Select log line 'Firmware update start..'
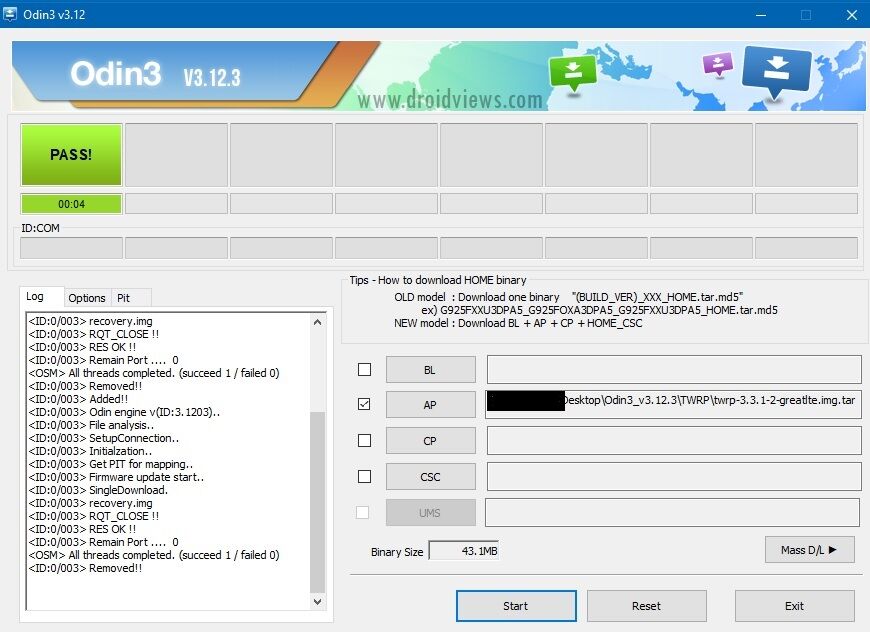This screenshot has height=632, width=870. 116,477
